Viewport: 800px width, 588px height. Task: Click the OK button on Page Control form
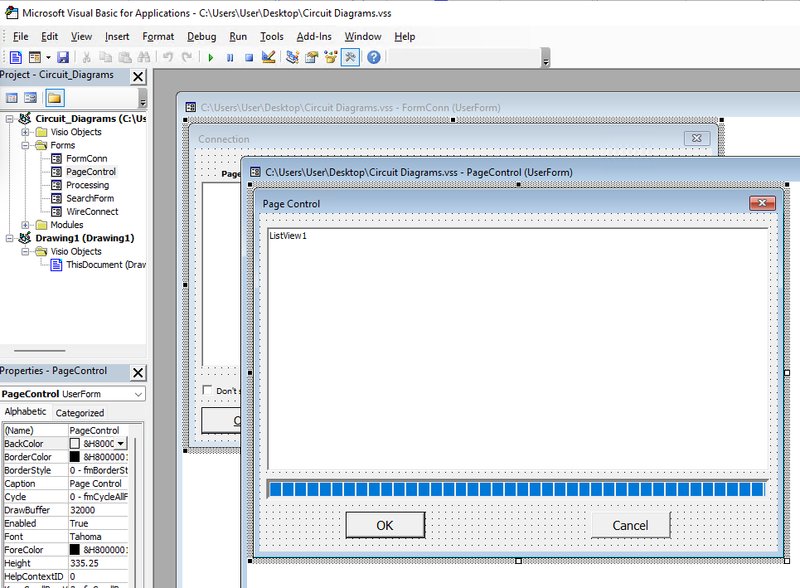pos(385,525)
